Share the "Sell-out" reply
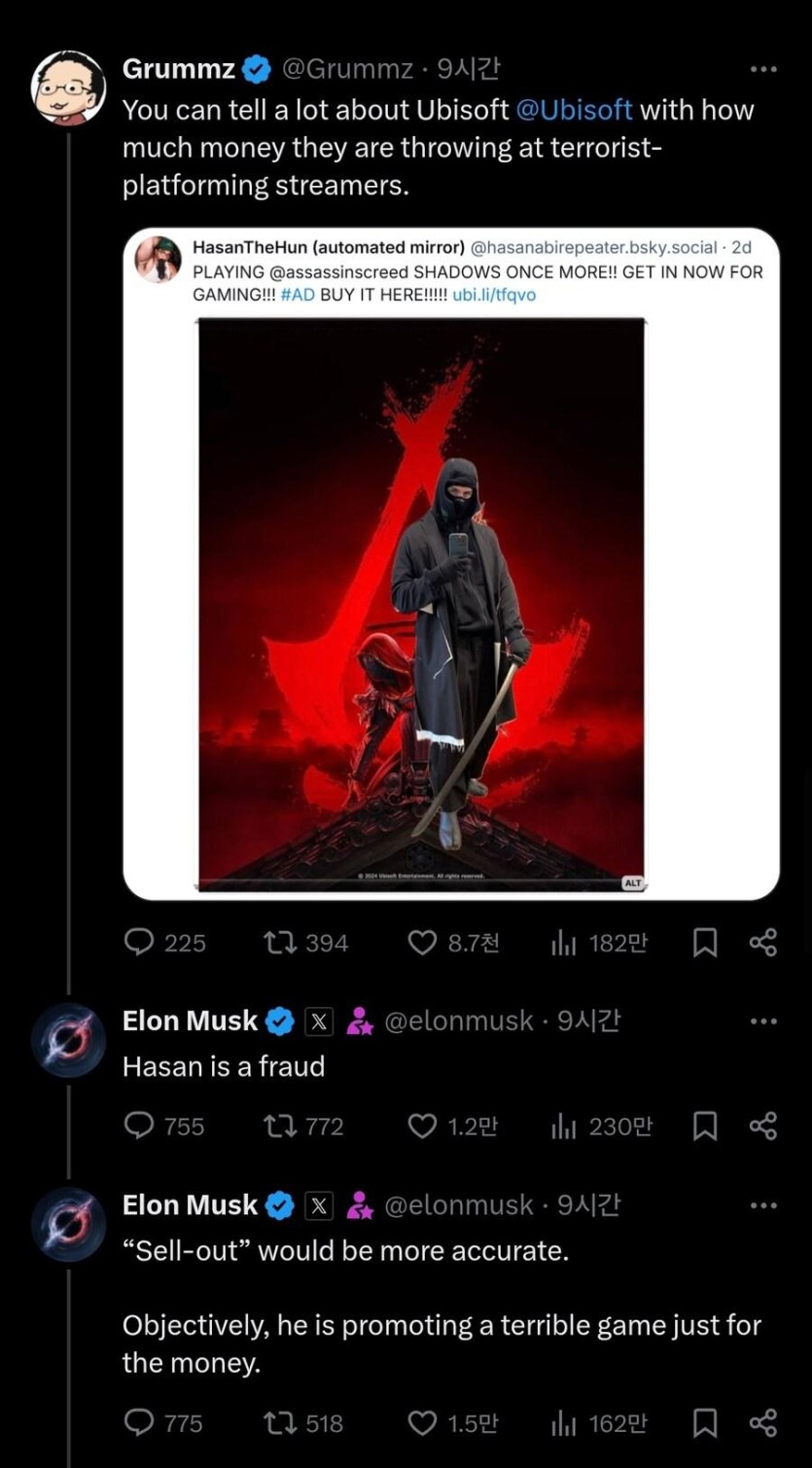The height and width of the screenshot is (1468, 812). click(x=763, y=1423)
